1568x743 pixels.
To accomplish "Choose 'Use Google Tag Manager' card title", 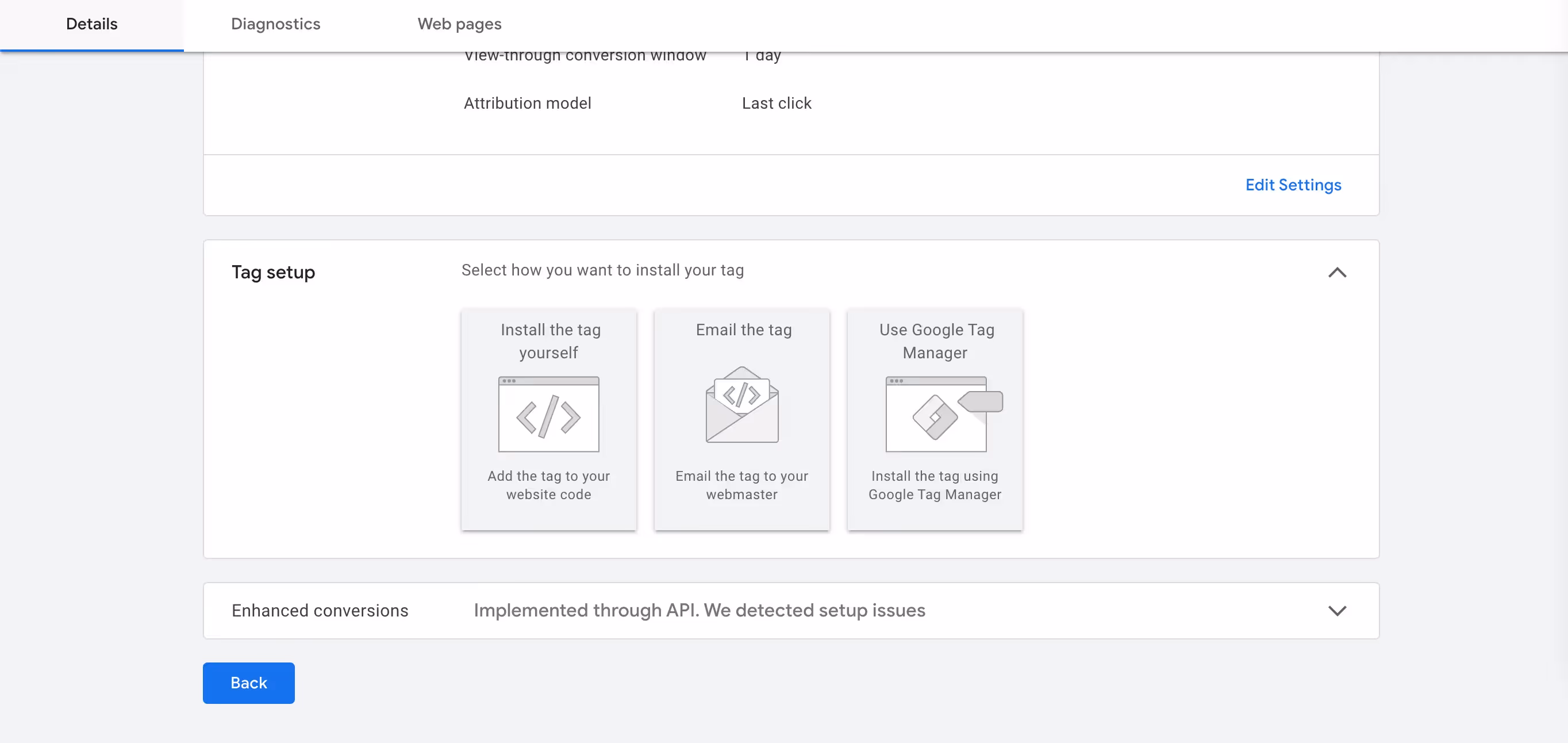I will 936,341.
